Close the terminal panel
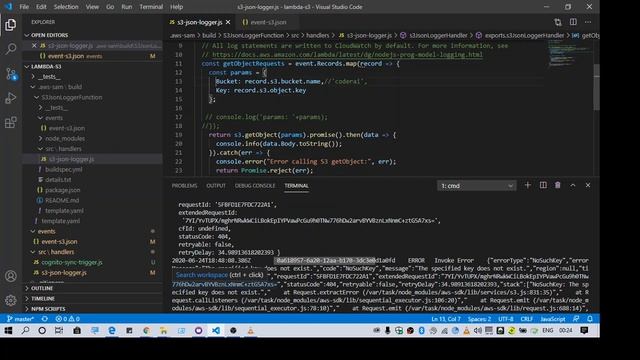Viewport: 640px width, 360px height. (588, 185)
